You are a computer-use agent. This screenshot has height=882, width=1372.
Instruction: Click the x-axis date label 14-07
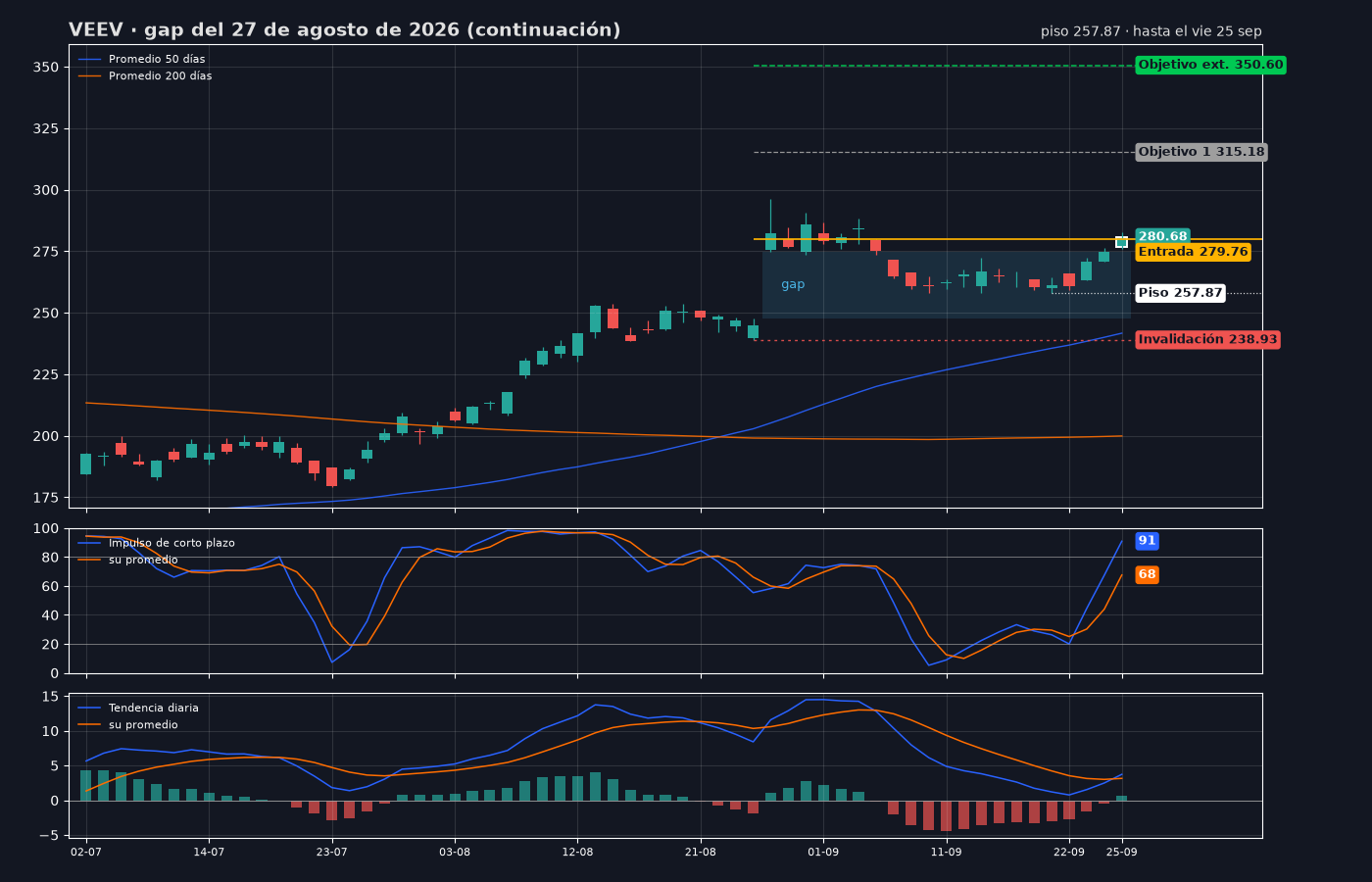point(209,853)
